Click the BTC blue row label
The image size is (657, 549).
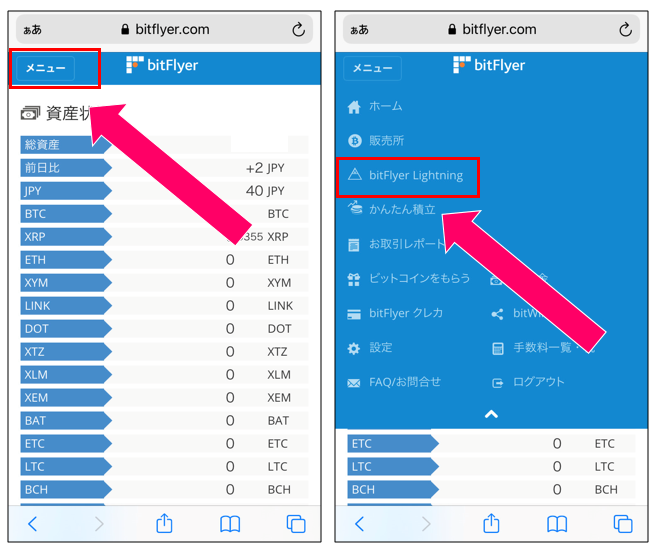click(66, 214)
